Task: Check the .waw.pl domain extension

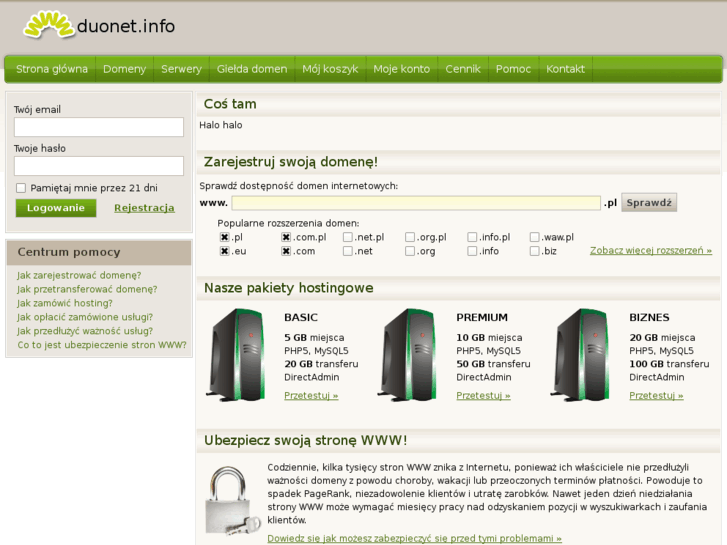Action: [x=535, y=237]
